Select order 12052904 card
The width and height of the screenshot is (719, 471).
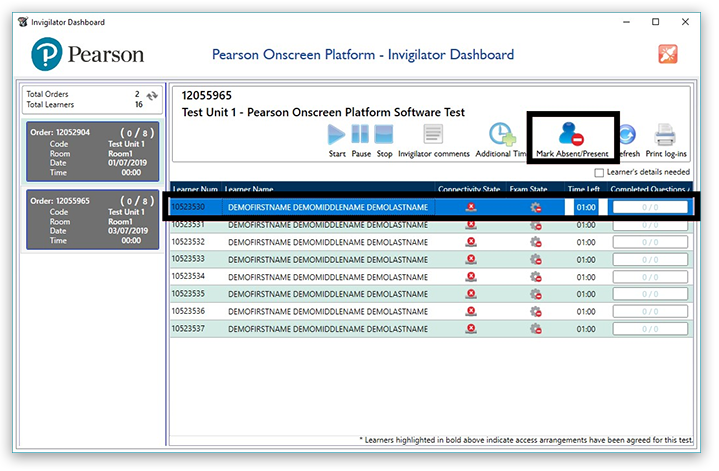click(x=94, y=150)
